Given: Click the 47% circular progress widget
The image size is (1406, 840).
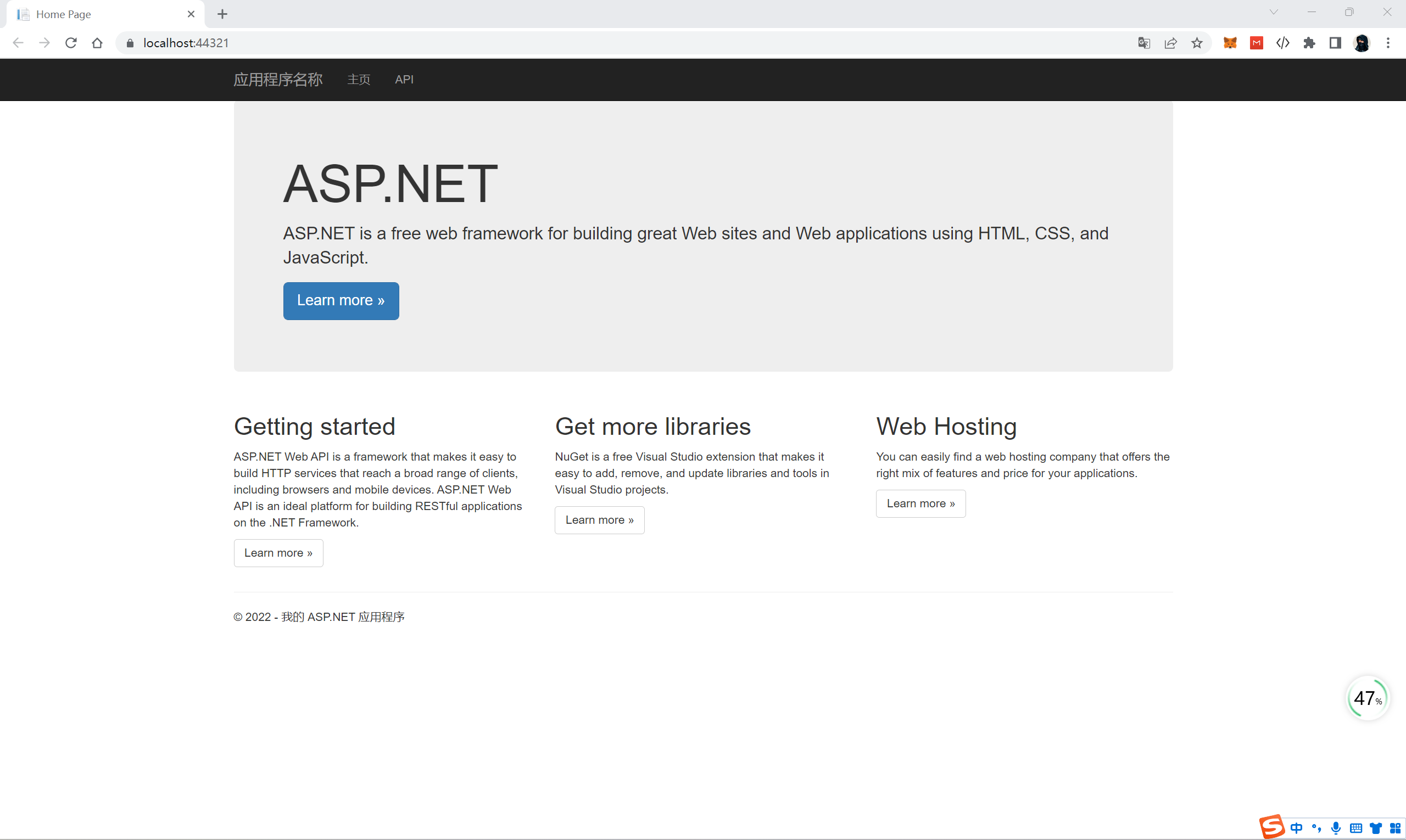Looking at the screenshot, I should [x=1367, y=698].
